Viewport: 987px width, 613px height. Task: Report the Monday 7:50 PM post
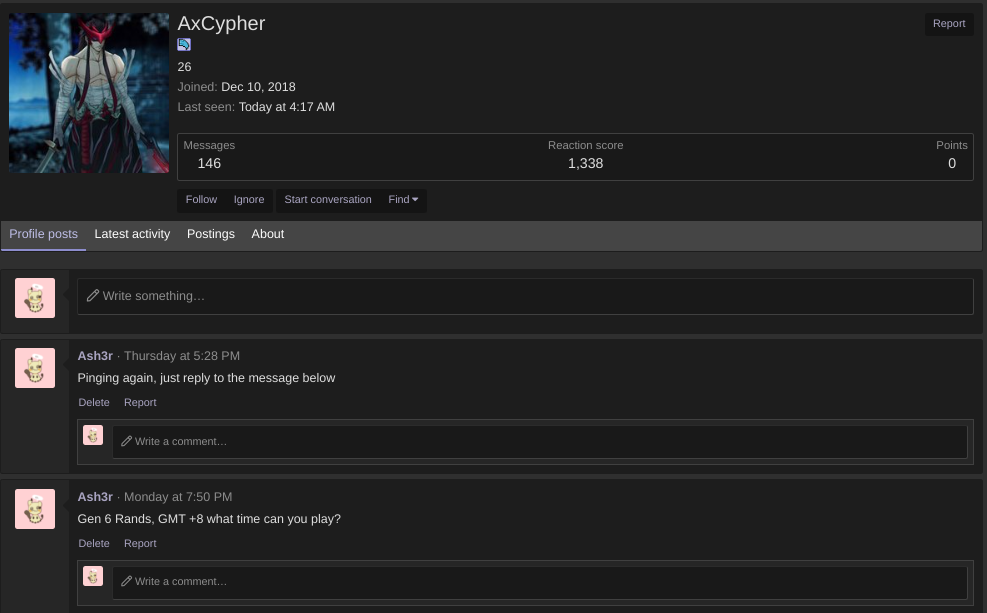(140, 544)
